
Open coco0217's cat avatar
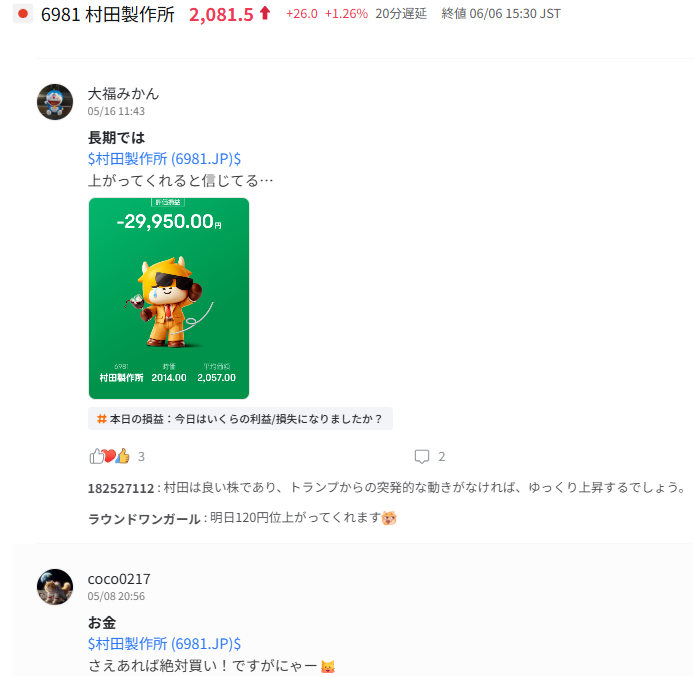pos(55,587)
